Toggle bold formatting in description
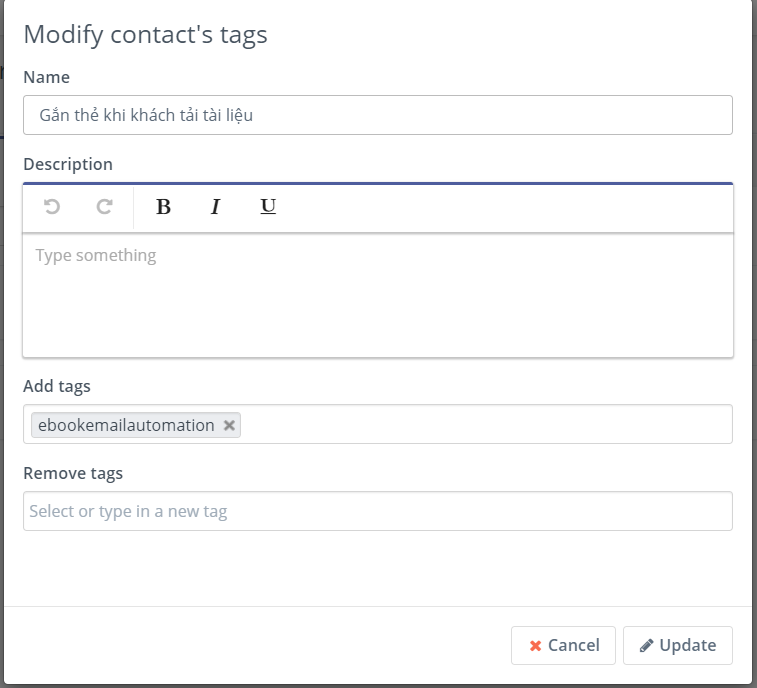 pos(164,207)
